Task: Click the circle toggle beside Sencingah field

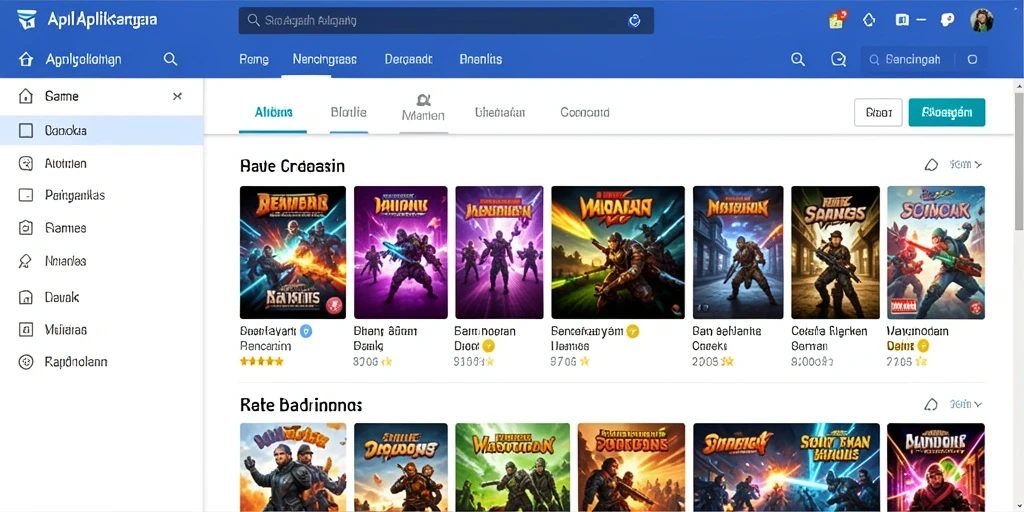Action: [x=972, y=59]
